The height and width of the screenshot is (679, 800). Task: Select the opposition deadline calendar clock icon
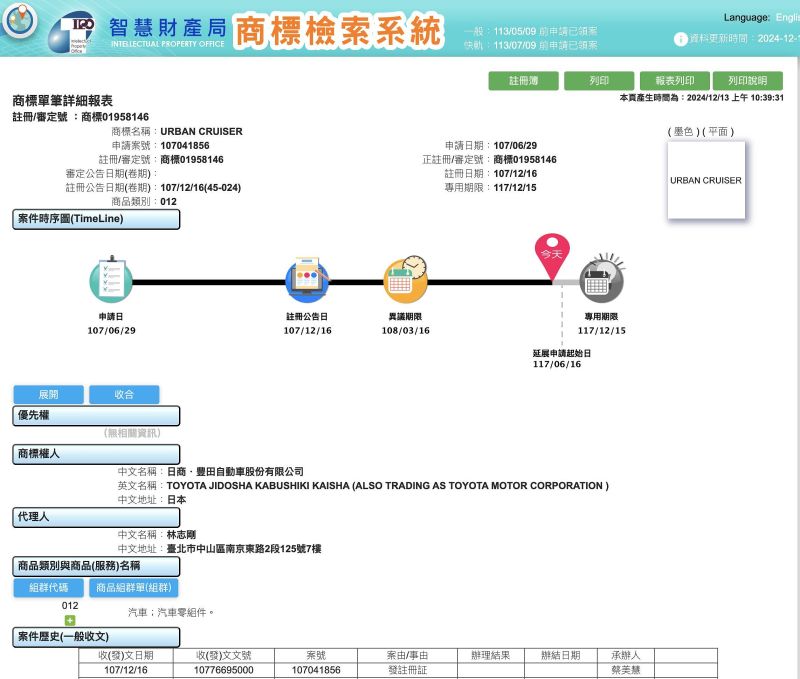(406, 280)
